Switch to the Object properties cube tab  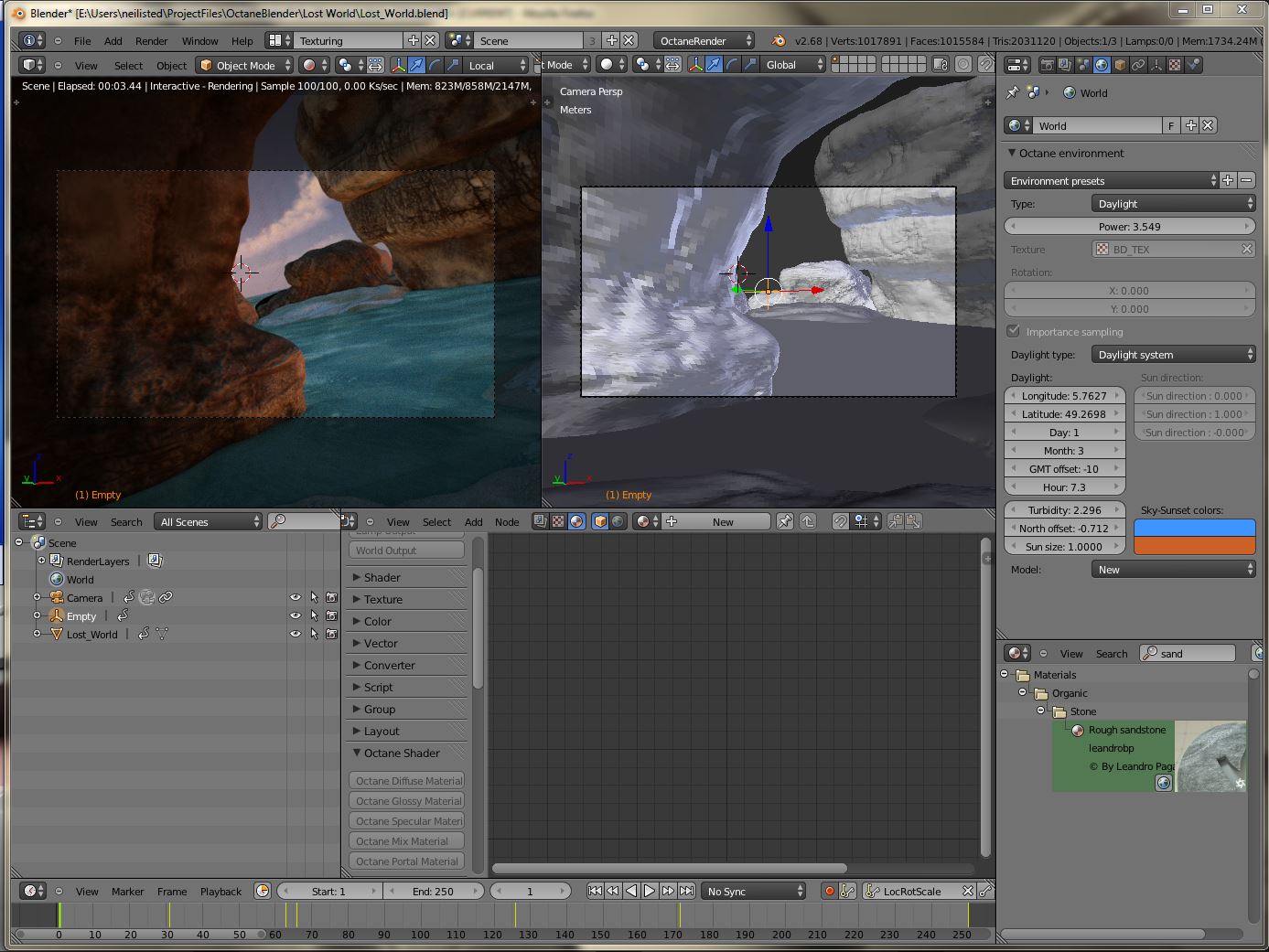(1120, 65)
